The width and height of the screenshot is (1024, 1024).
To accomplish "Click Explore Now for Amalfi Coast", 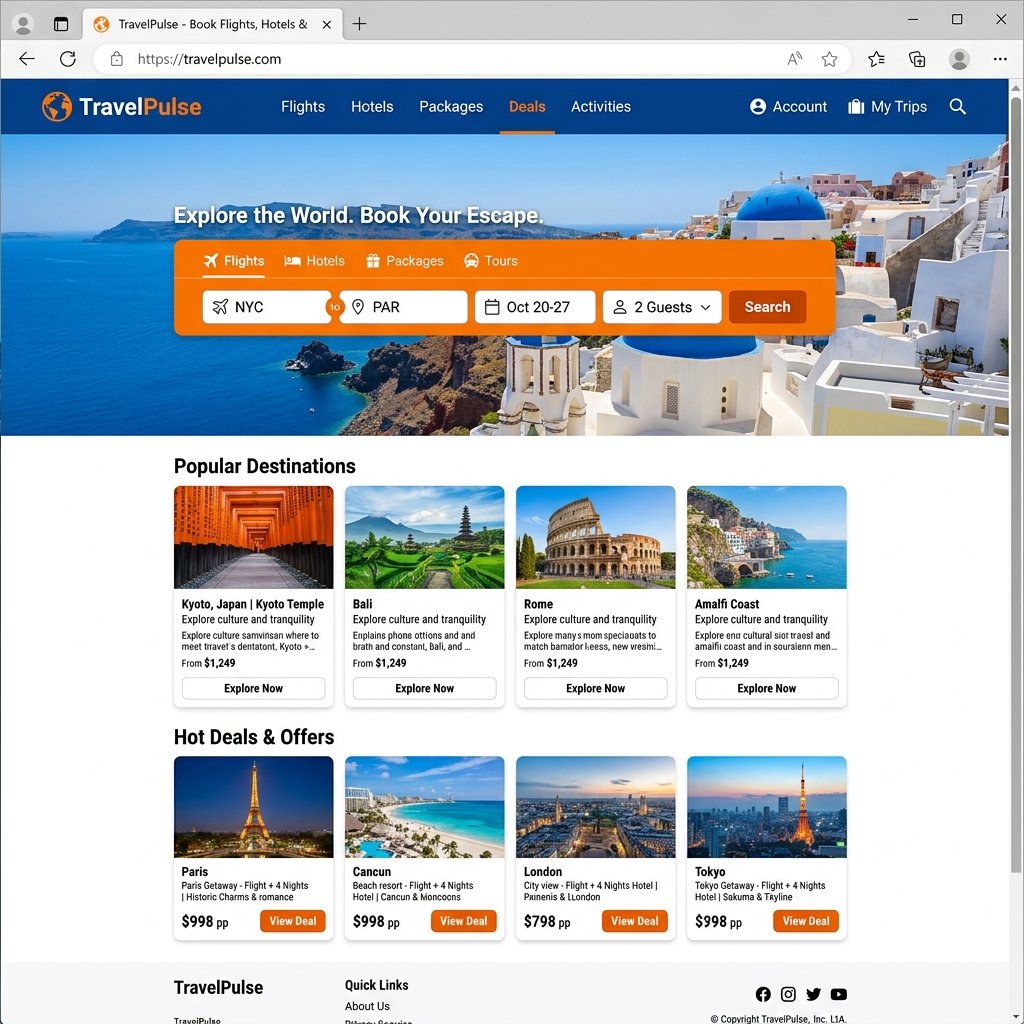I will pyautogui.click(x=767, y=688).
